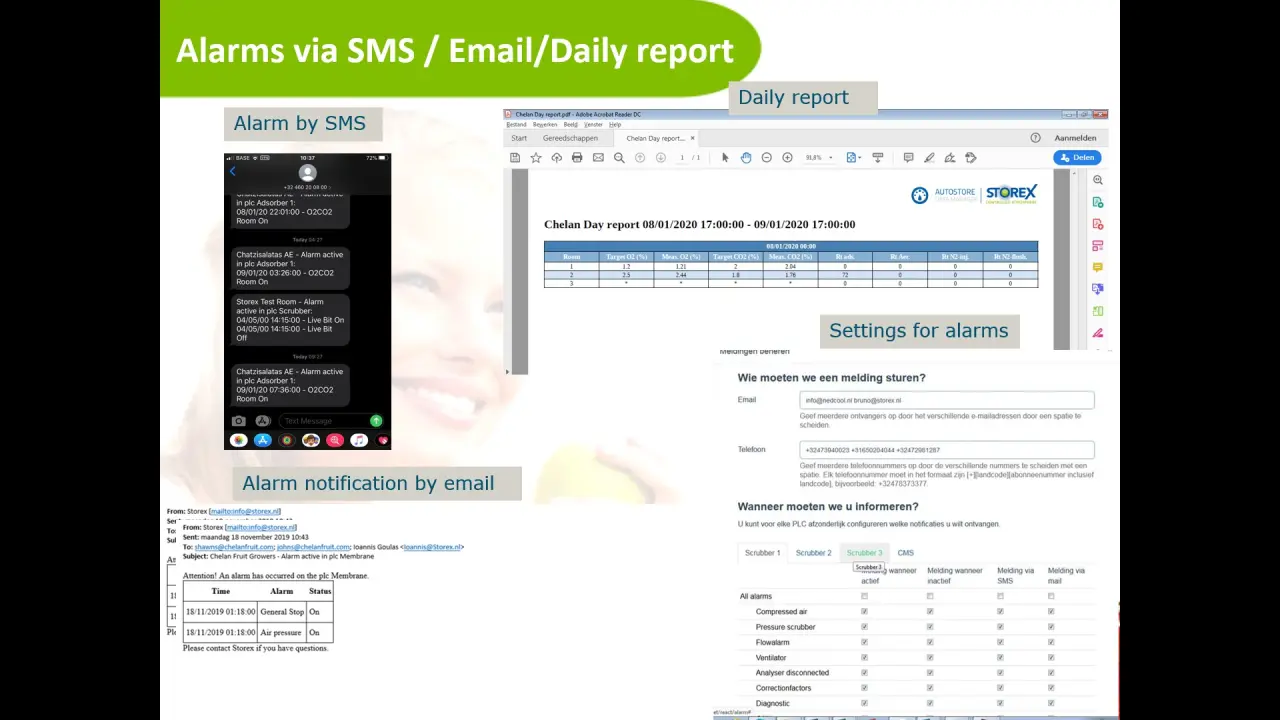This screenshot has height=720, width=1280.
Task: Click the zoom in plus icon
Action: click(787, 158)
